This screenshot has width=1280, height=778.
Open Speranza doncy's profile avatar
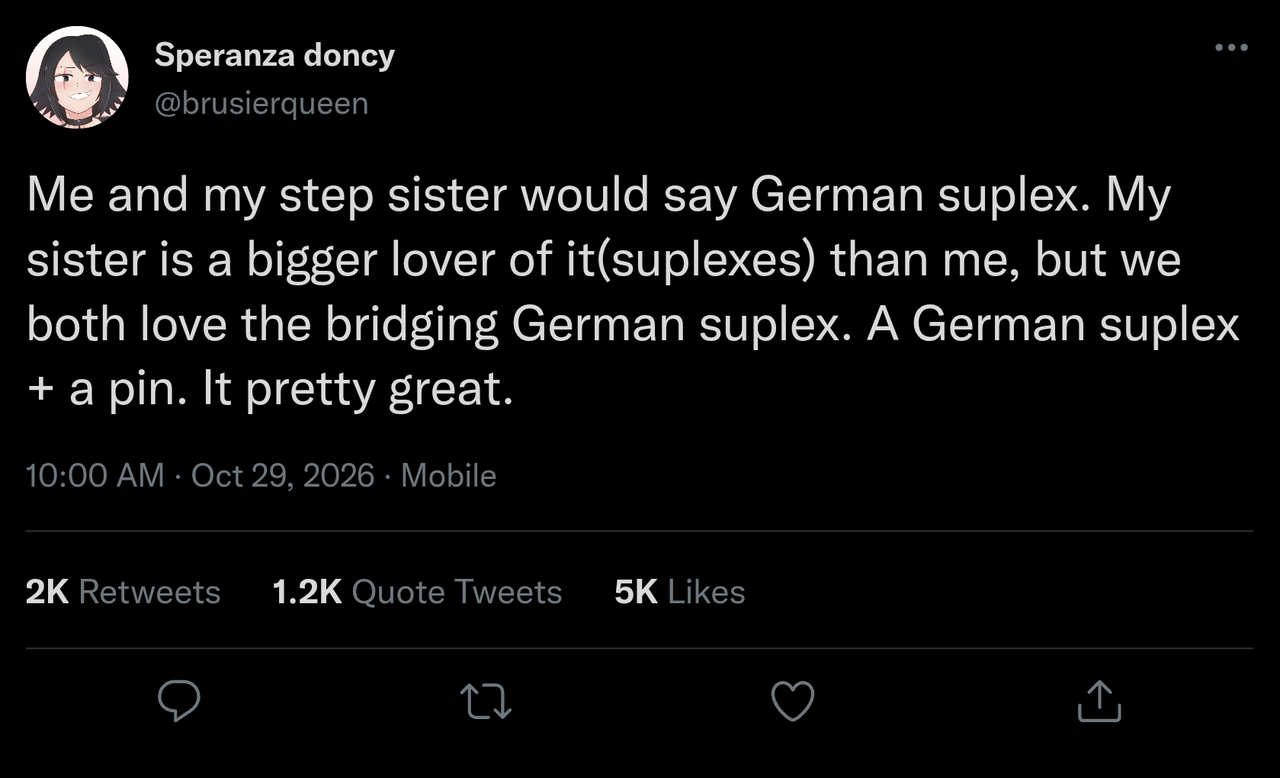click(78, 78)
